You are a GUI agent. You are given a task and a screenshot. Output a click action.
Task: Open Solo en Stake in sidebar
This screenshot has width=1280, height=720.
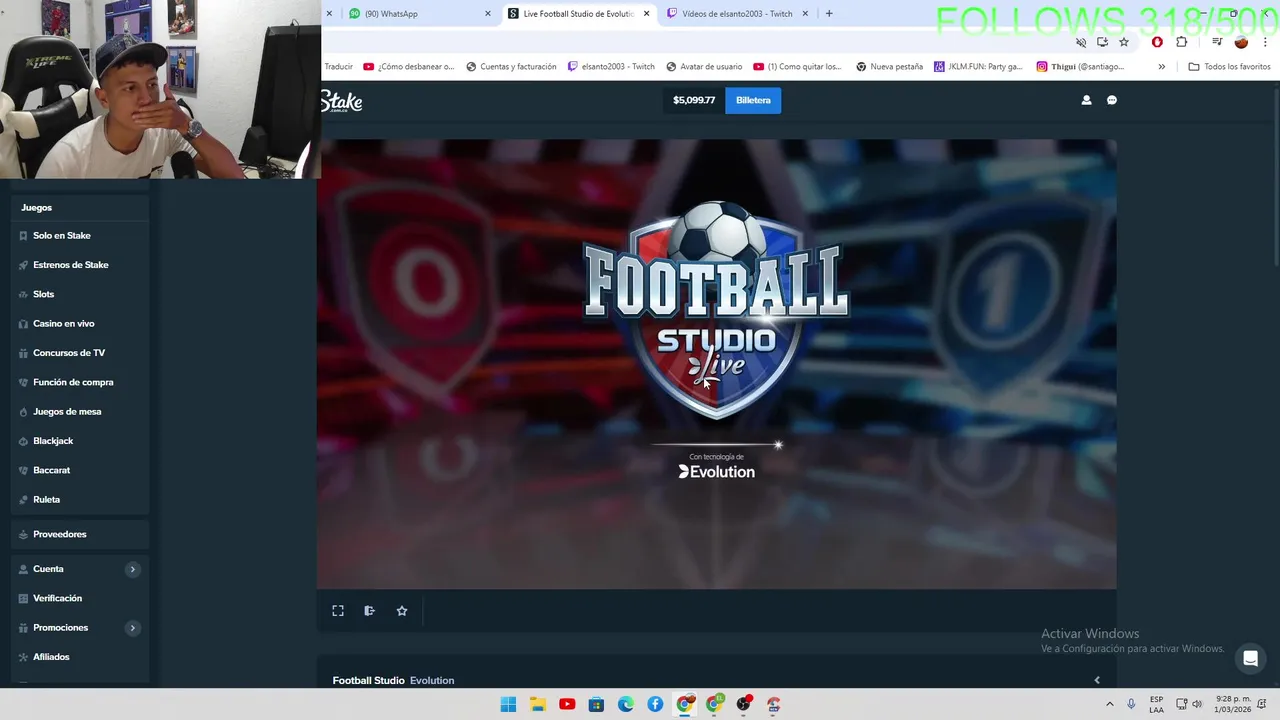click(80, 236)
